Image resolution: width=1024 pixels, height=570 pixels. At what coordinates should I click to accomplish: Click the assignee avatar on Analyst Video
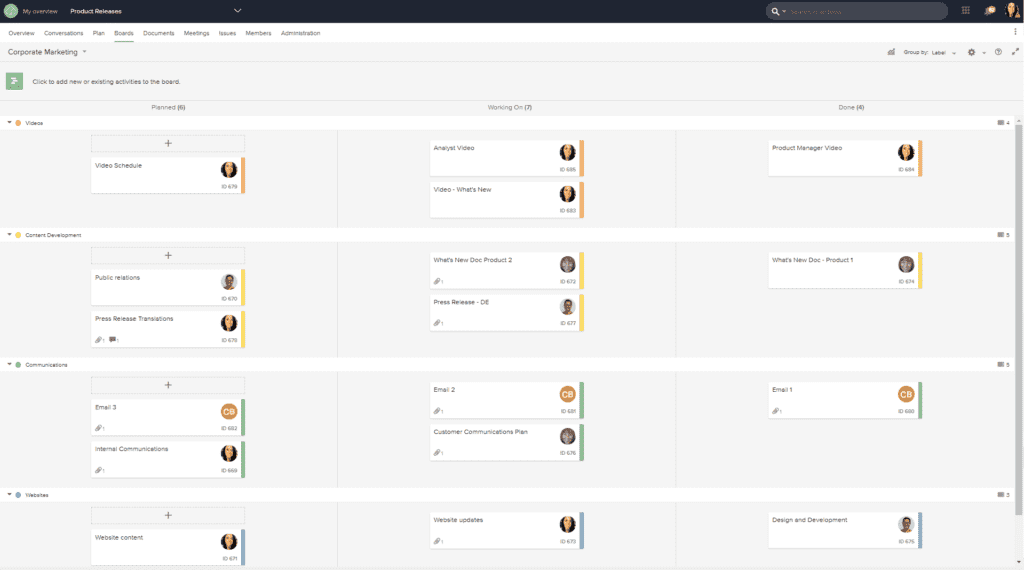568,152
